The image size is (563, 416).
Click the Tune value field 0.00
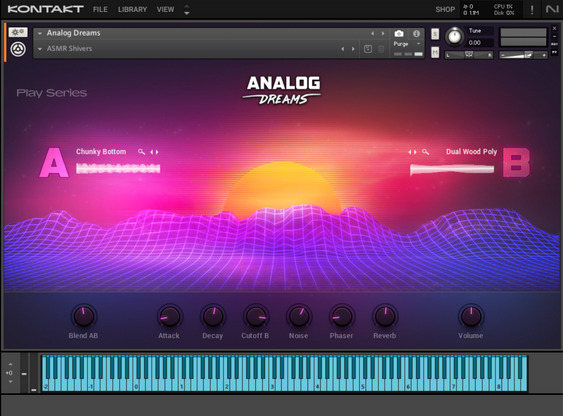[479, 43]
